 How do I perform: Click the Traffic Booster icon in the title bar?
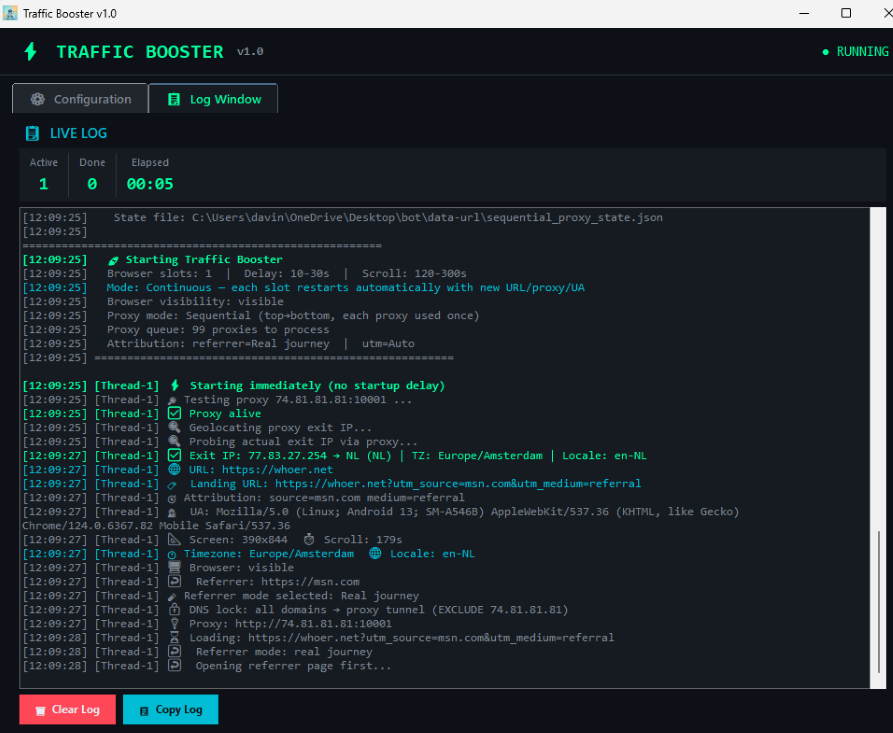pyautogui.click(x=12, y=13)
